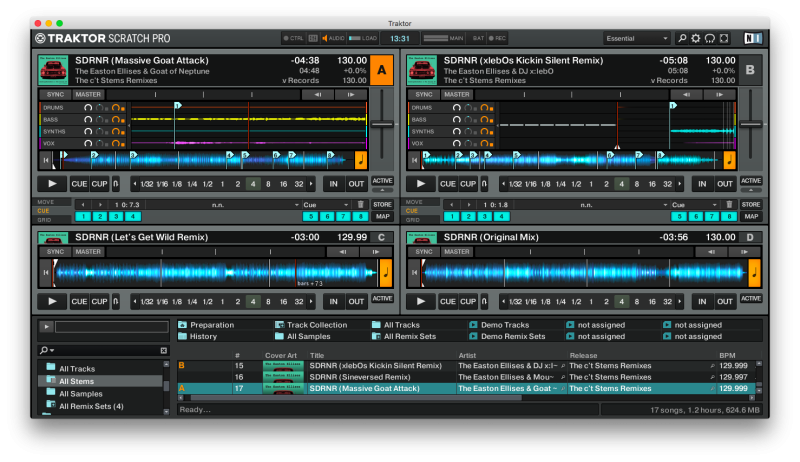Show larger loop sizes on Deck A
The image size is (800, 462).
coord(311,184)
